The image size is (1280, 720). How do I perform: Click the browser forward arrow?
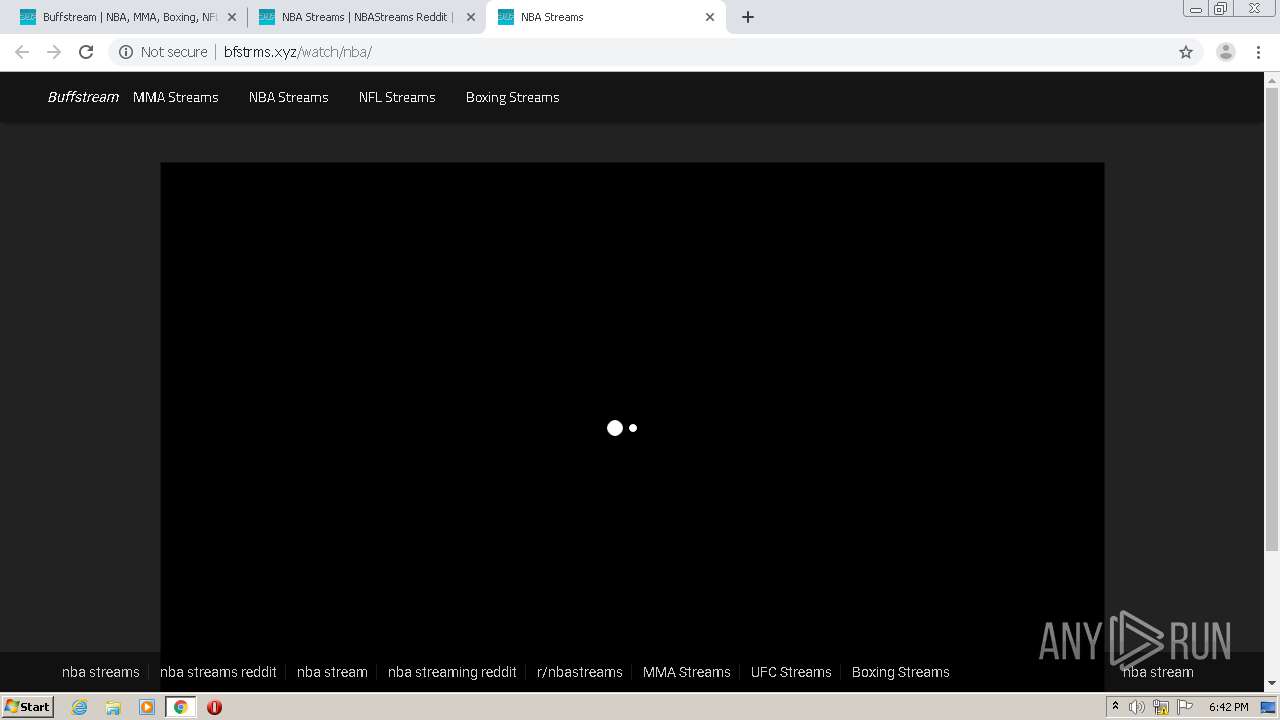point(54,52)
